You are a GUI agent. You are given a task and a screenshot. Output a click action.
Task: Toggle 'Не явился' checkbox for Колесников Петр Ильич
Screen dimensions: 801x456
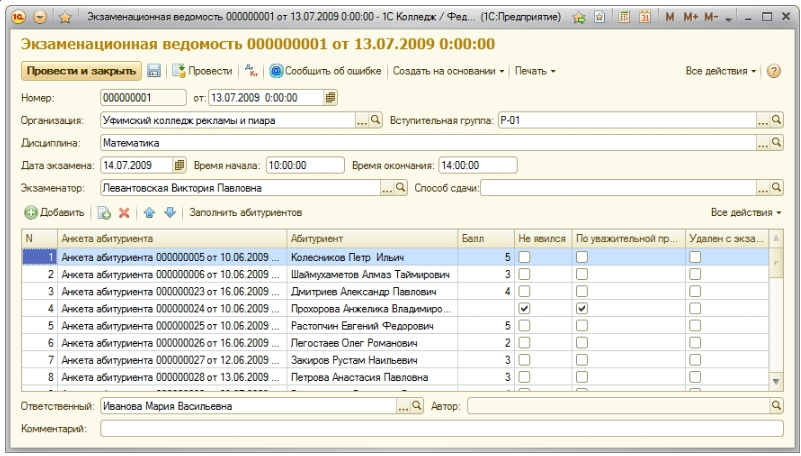pyautogui.click(x=524, y=257)
